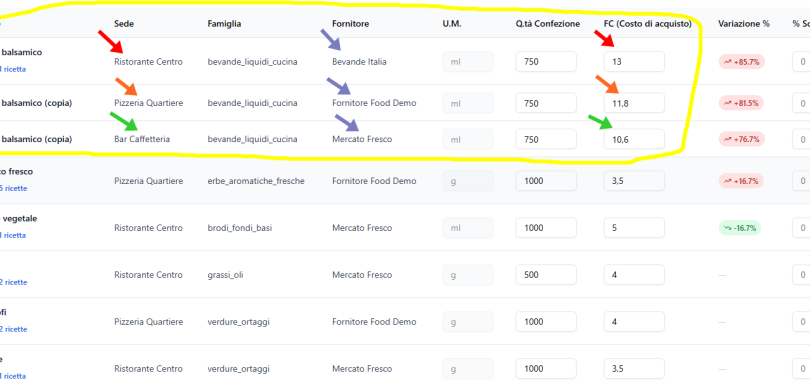Edit the cost field in brodi_fondi_basi row
Image resolution: width=810 pixels, height=385 pixels.
[634, 228]
